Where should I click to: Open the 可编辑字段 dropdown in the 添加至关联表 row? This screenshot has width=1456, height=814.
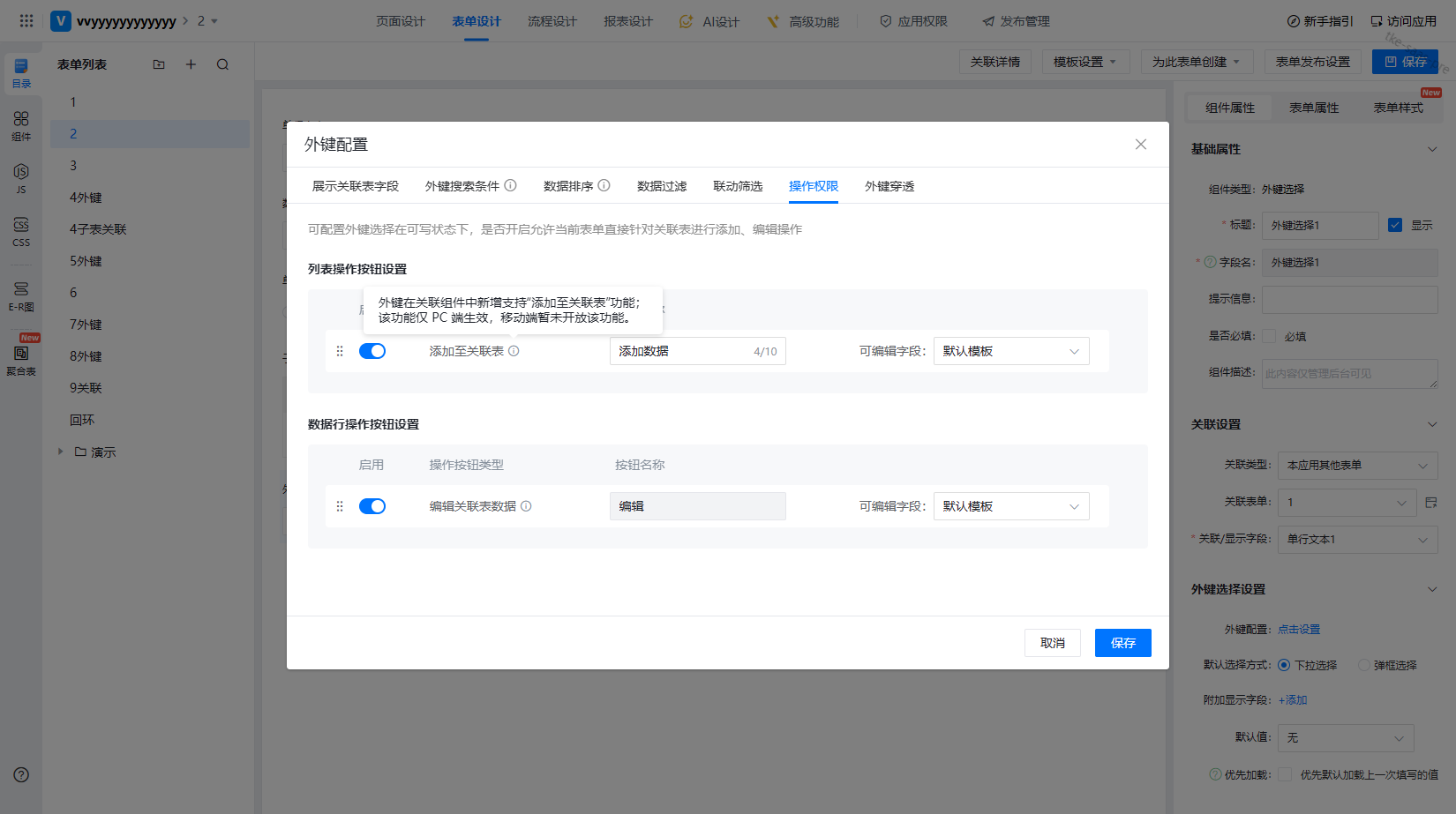1010,351
